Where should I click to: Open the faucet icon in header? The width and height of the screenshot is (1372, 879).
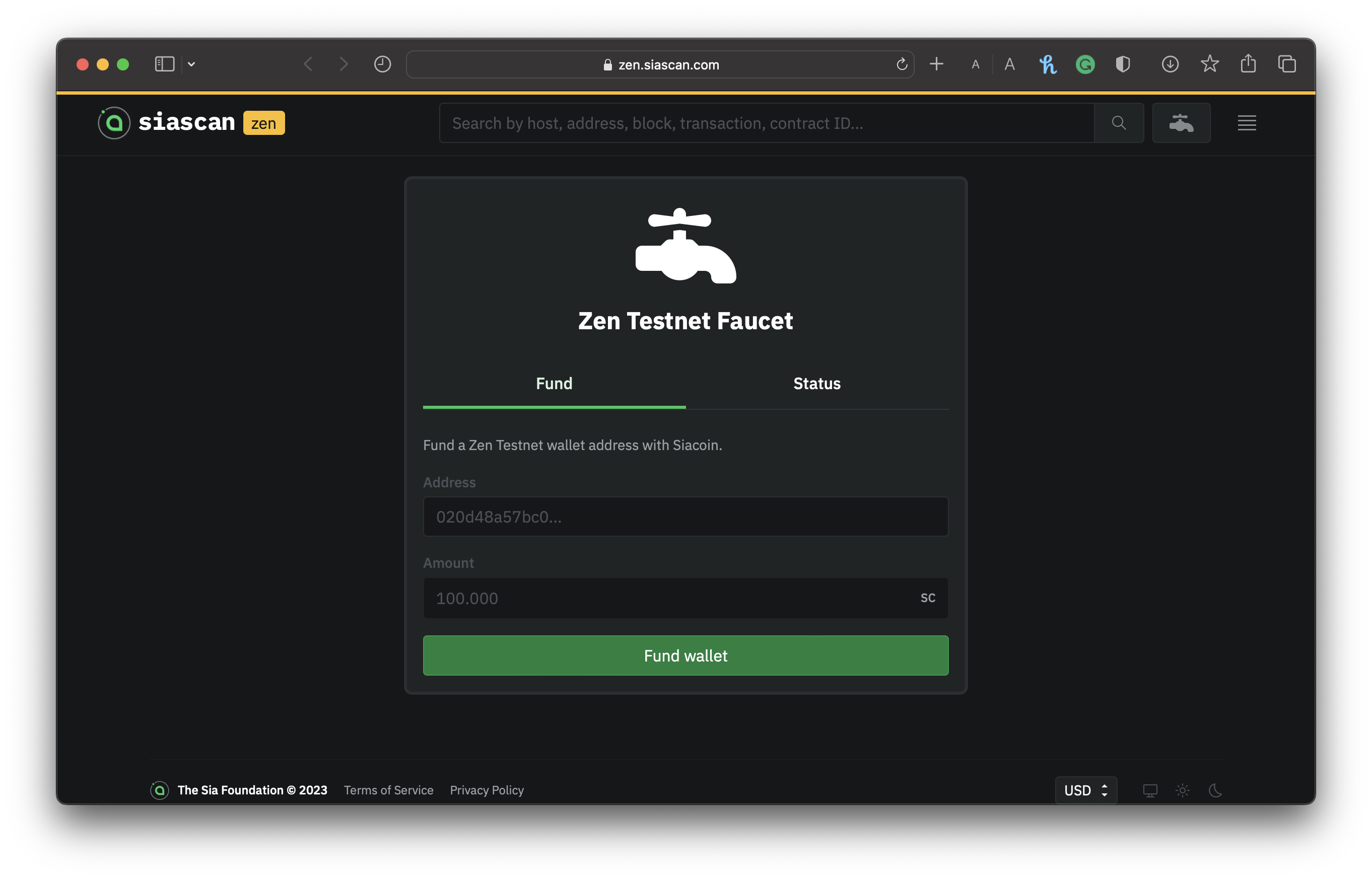[1181, 123]
